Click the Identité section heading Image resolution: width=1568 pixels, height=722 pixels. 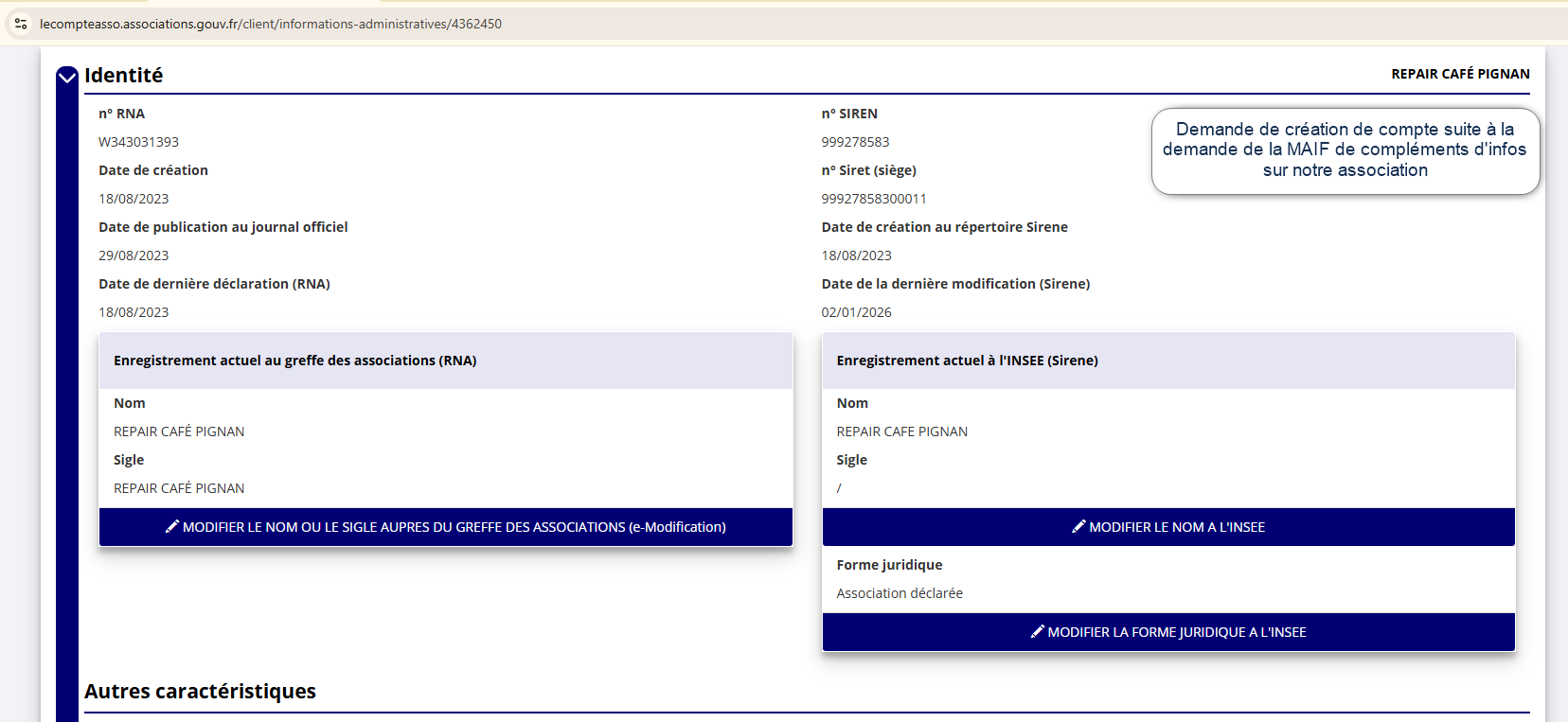pos(124,76)
